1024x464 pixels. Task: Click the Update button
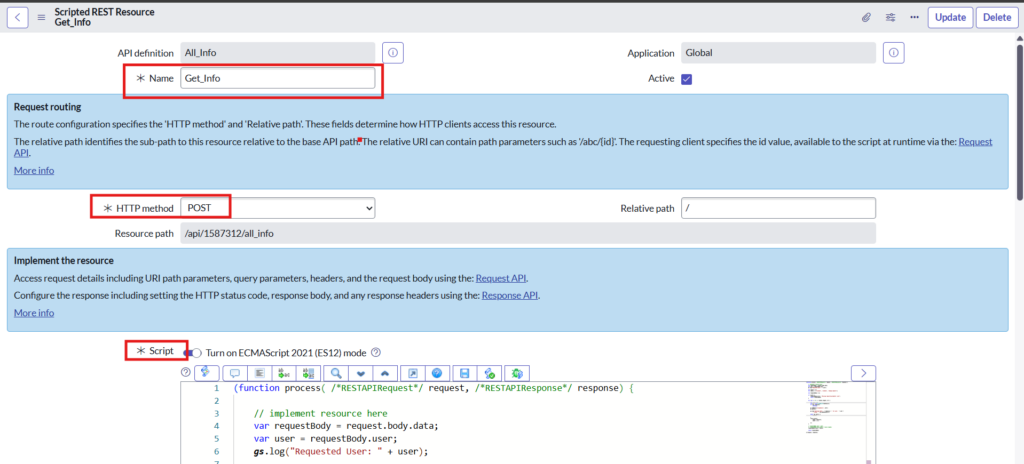[x=949, y=17]
